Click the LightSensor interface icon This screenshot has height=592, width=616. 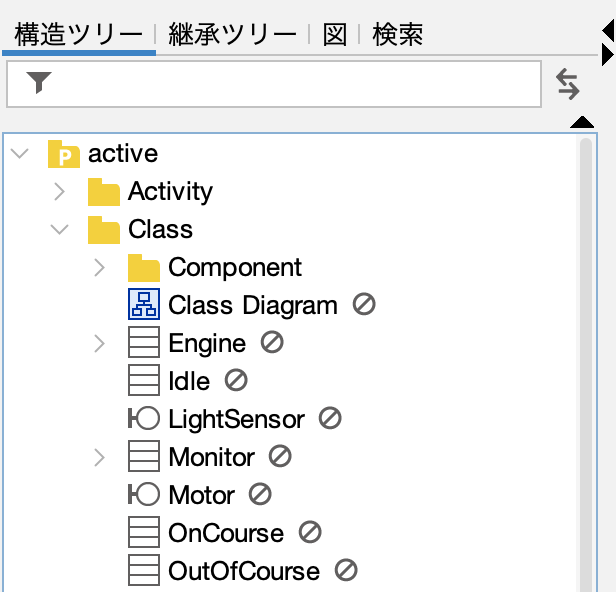144,418
